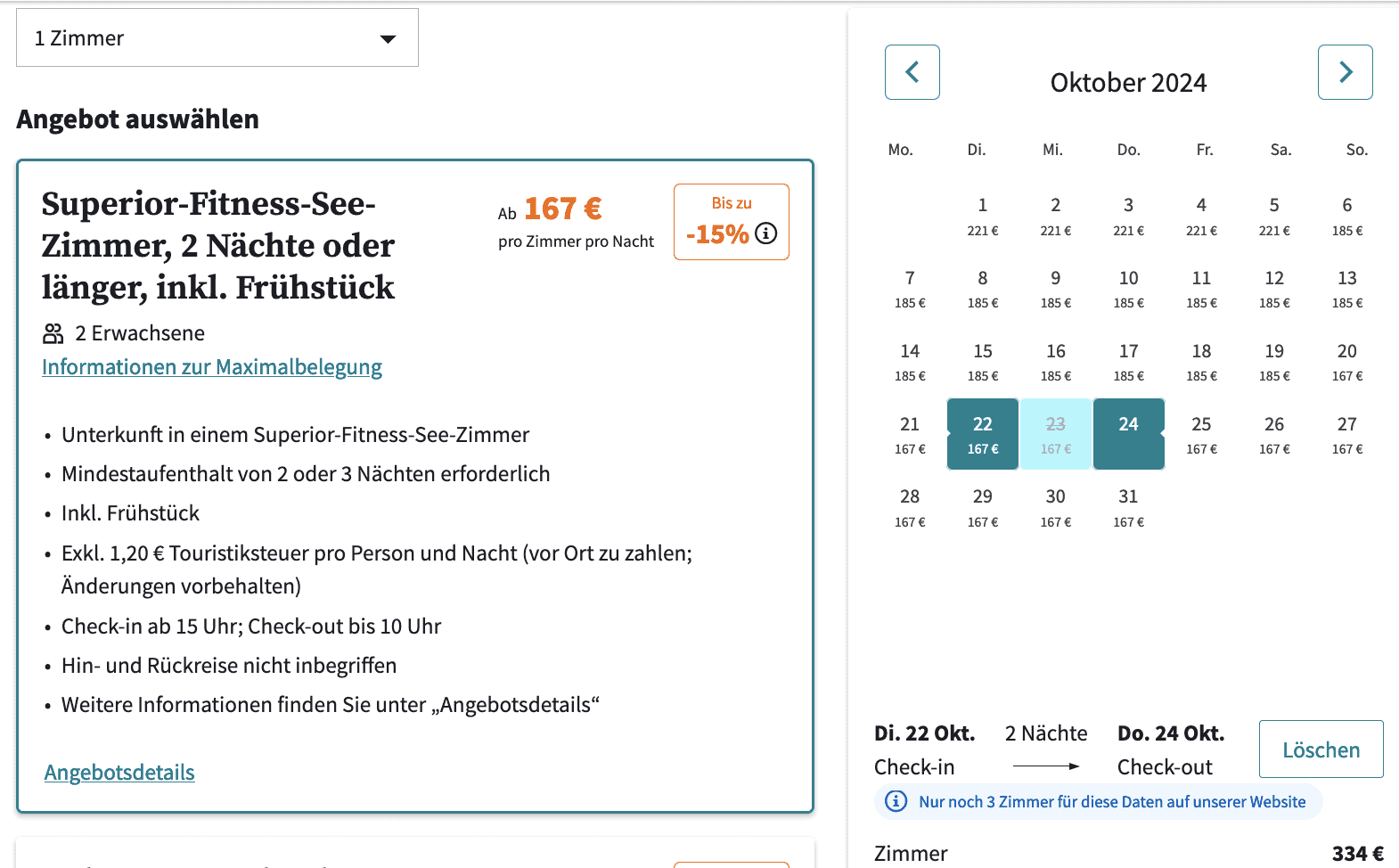The width and height of the screenshot is (1399, 868).
Task: Select the Superior-Fitness-See-Zimmer offer card
Action: point(415,486)
